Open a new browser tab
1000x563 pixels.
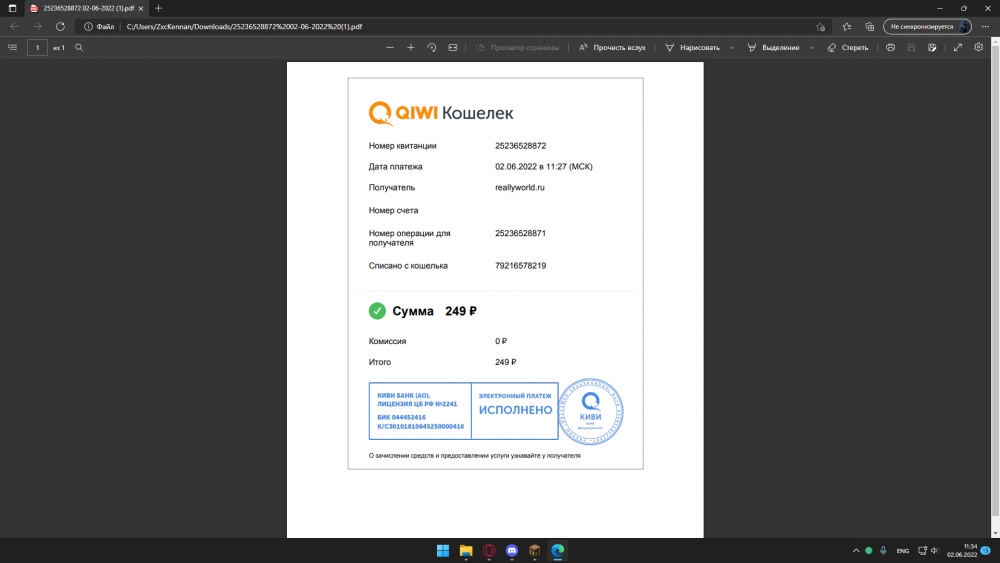159,8
